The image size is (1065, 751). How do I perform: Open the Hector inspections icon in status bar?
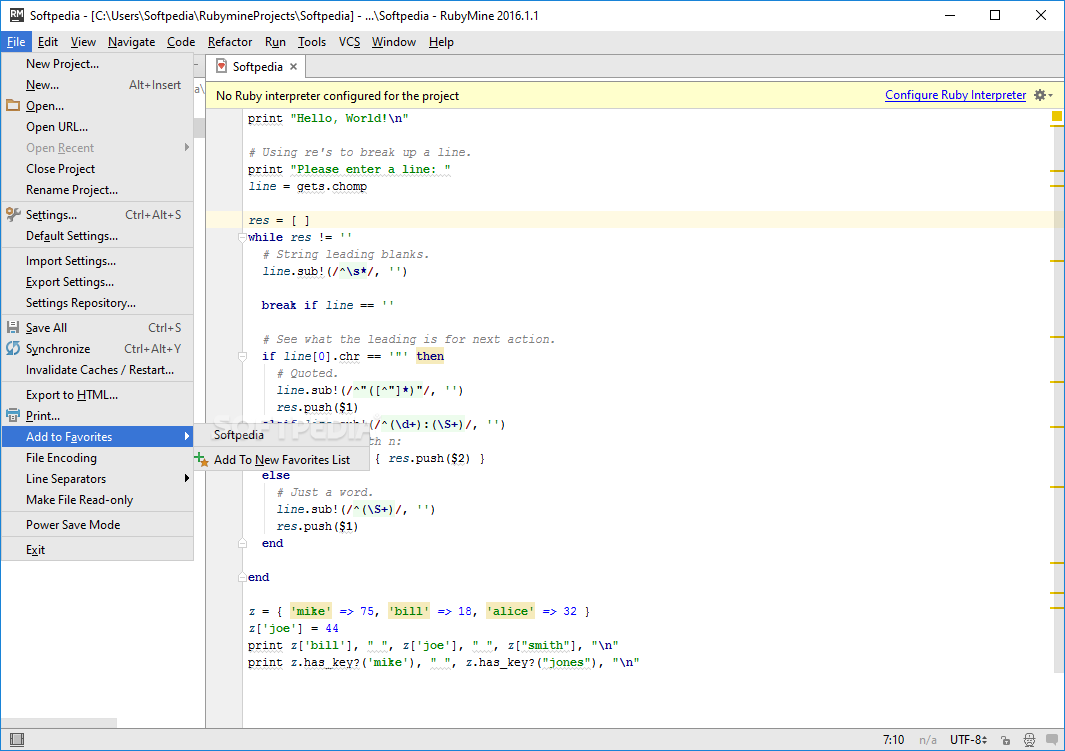point(1030,740)
